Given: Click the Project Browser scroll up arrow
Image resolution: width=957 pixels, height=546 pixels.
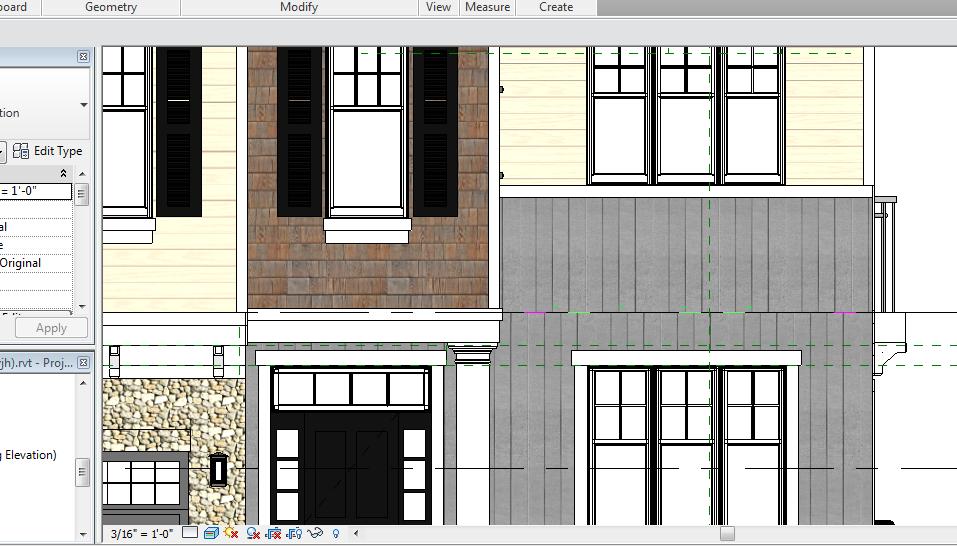Looking at the screenshot, I should point(83,383).
